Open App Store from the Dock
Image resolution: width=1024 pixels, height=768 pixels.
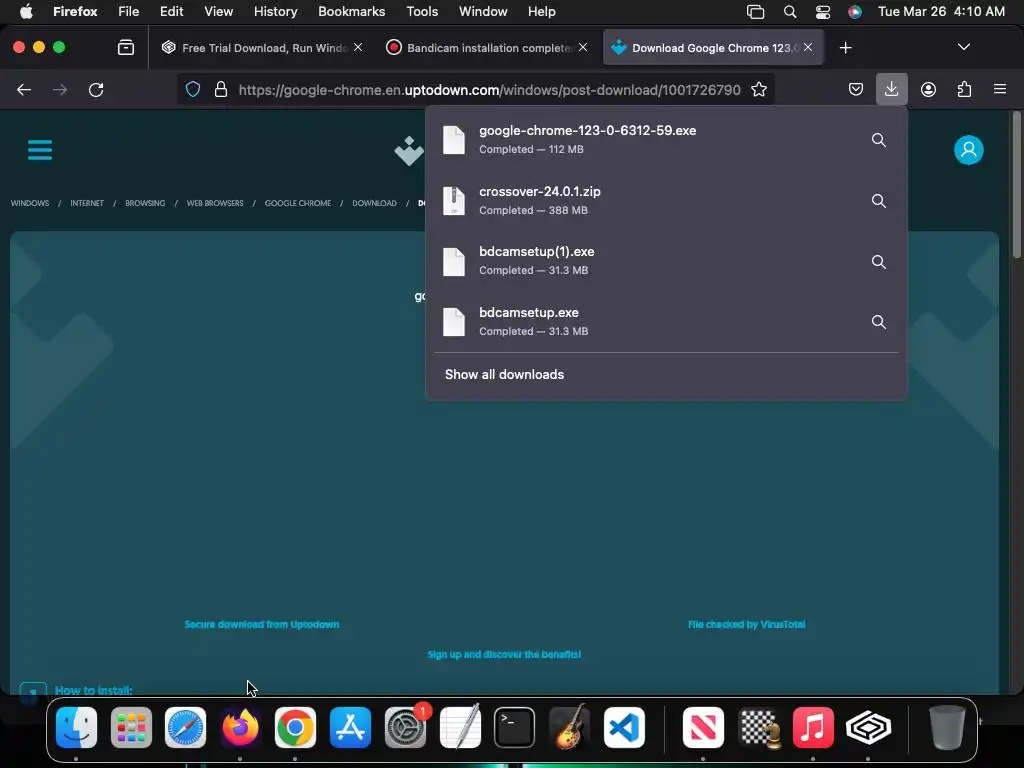[350, 728]
